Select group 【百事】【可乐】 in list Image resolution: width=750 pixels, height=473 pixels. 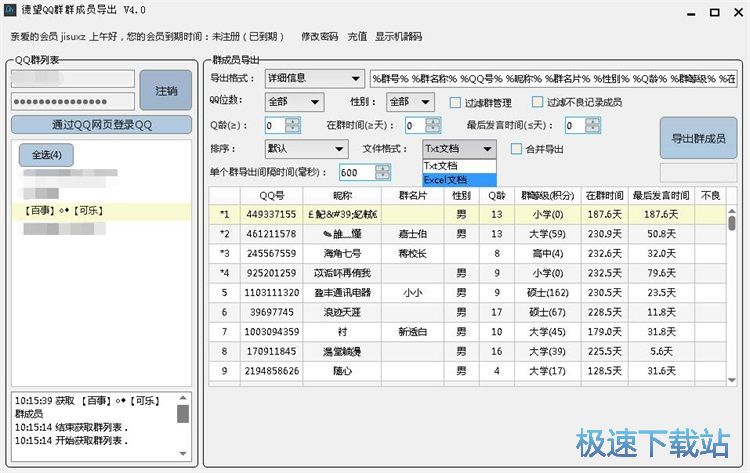point(101,211)
